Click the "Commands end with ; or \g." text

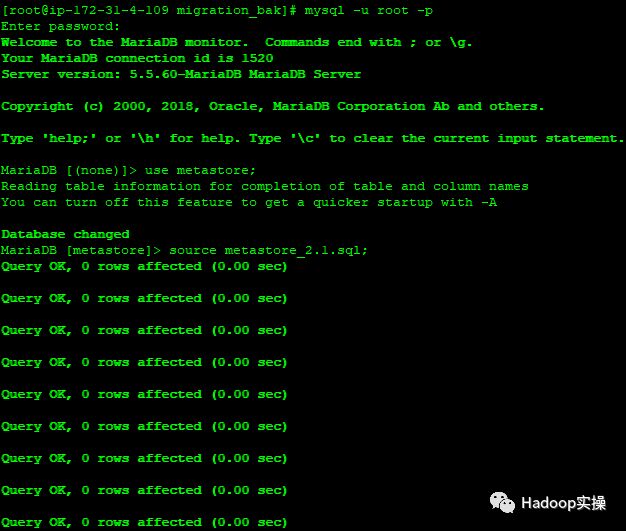pos(368,42)
